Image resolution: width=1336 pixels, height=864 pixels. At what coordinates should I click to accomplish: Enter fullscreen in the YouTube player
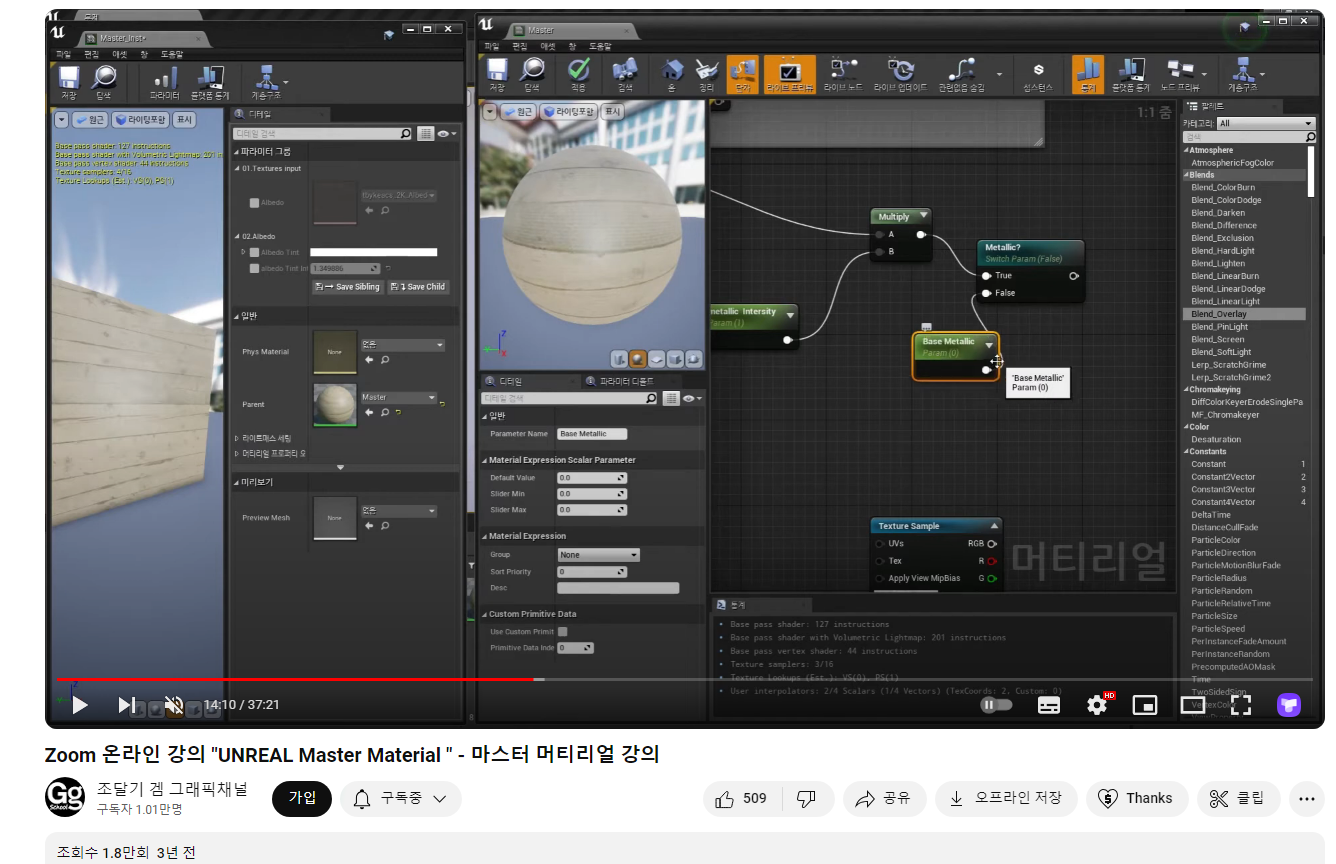(1241, 705)
